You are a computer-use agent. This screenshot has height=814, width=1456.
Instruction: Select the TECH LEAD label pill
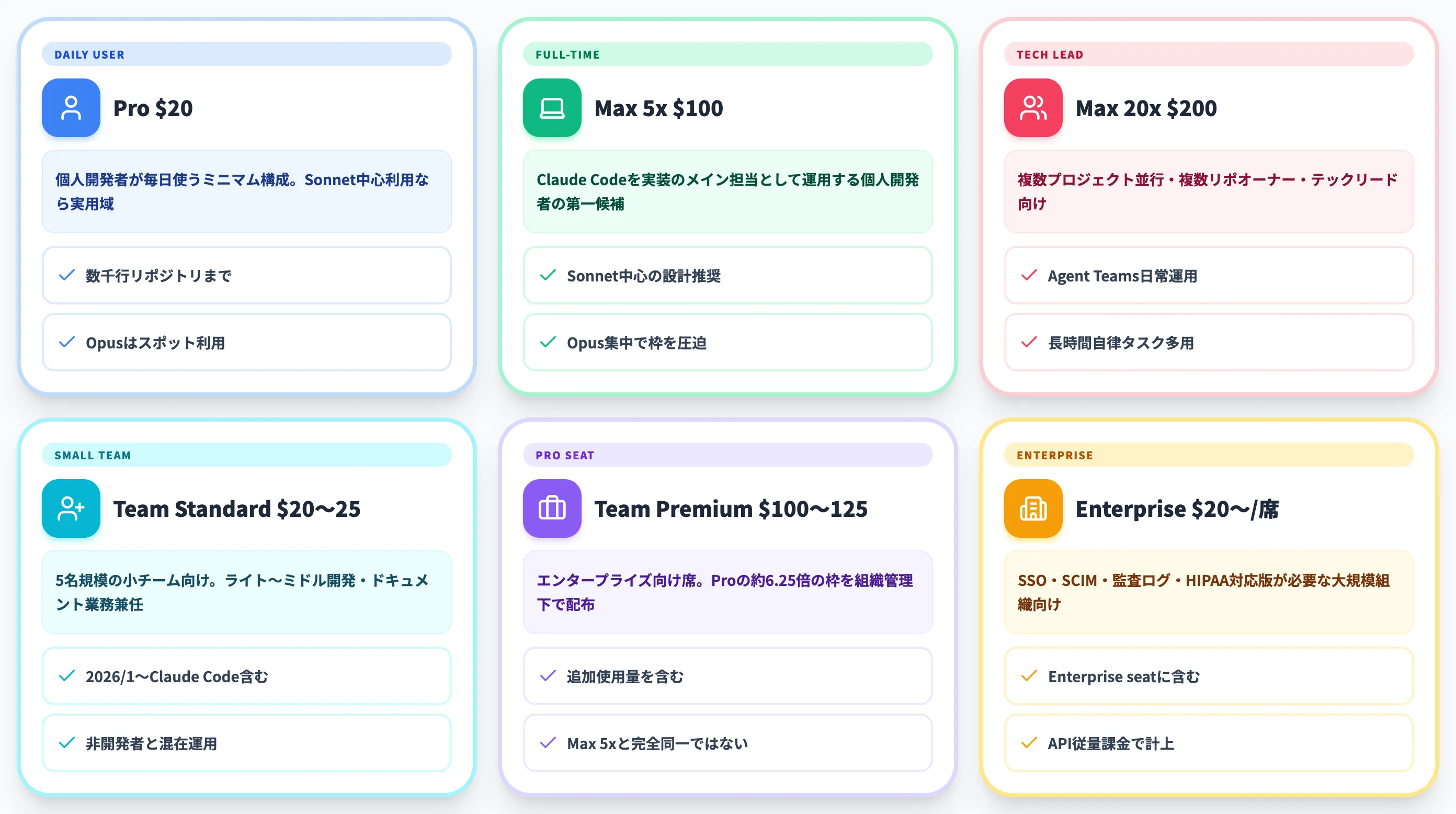click(1209, 54)
